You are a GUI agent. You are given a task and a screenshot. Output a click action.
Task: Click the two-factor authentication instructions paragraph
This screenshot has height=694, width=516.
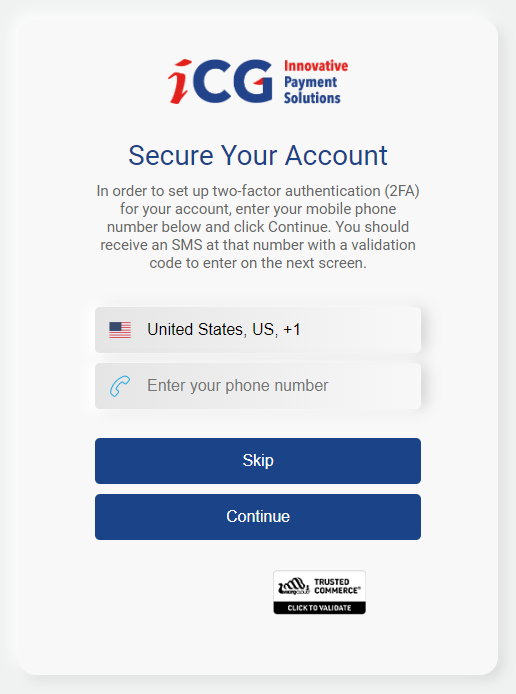258,227
